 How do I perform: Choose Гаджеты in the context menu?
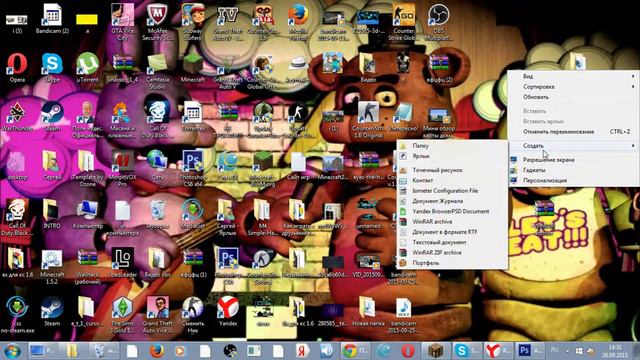click(573, 170)
